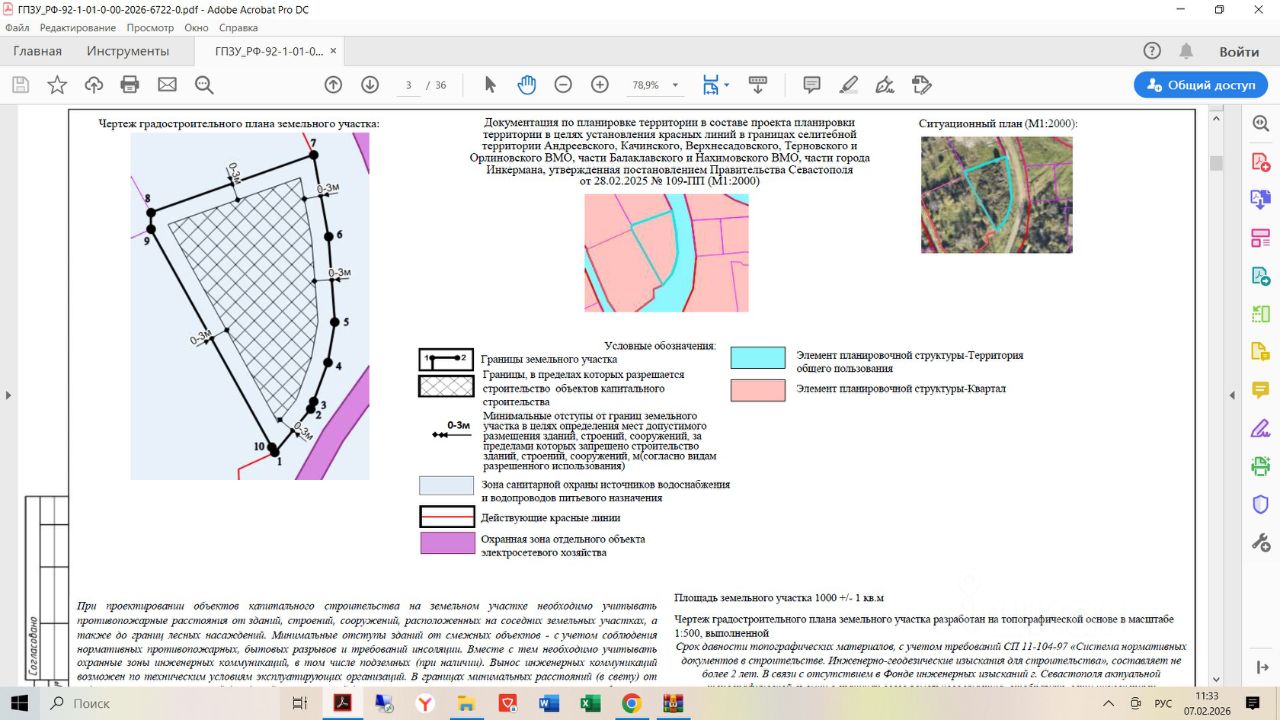This screenshot has height=720, width=1280.
Task: Open the Protect shield tool in sidebar
Action: (x=1260, y=504)
